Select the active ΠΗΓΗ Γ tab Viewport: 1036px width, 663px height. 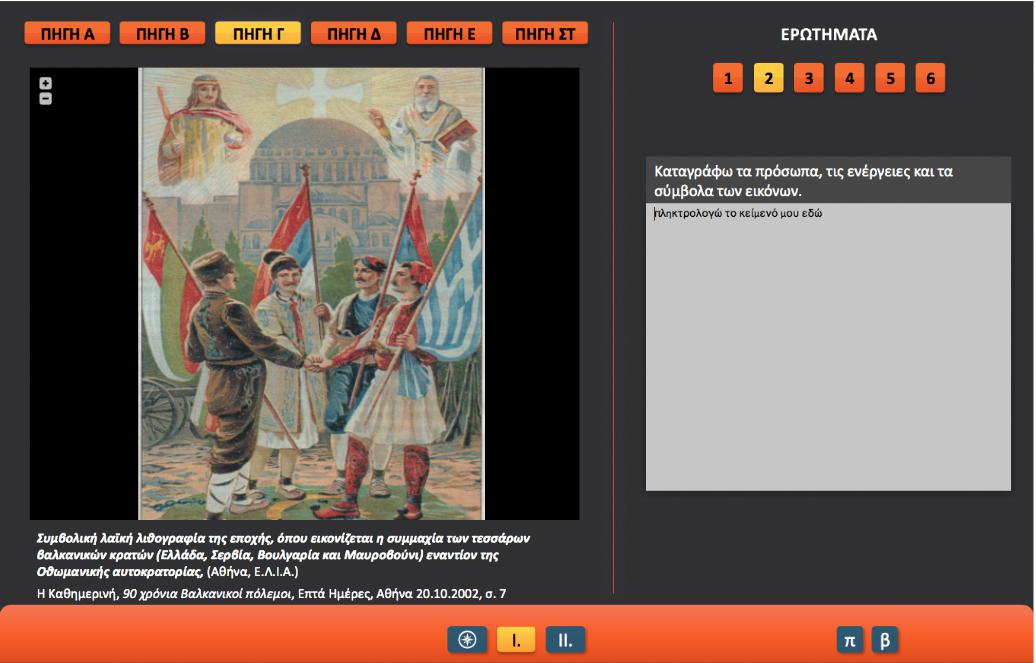(x=258, y=34)
